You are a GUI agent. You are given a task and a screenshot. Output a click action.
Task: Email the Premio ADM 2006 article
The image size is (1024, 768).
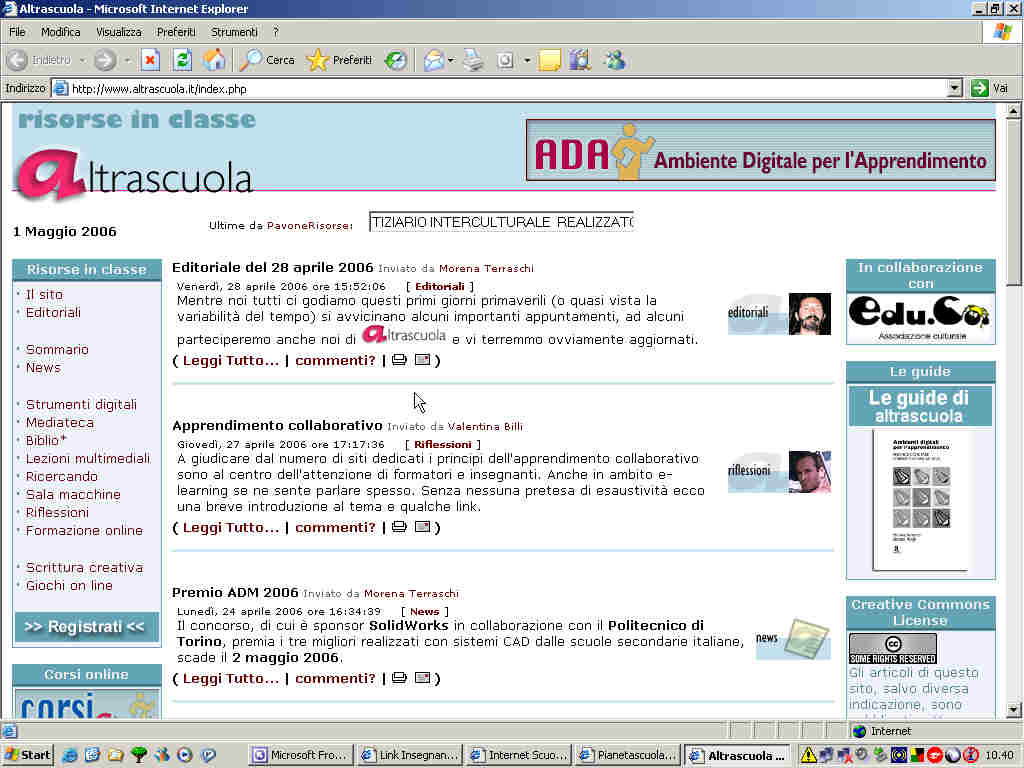point(423,678)
